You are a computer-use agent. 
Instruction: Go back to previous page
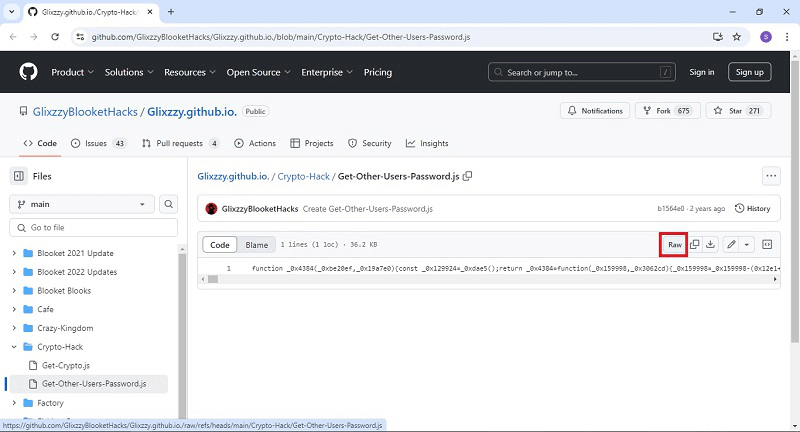click(x=13, y=37)
